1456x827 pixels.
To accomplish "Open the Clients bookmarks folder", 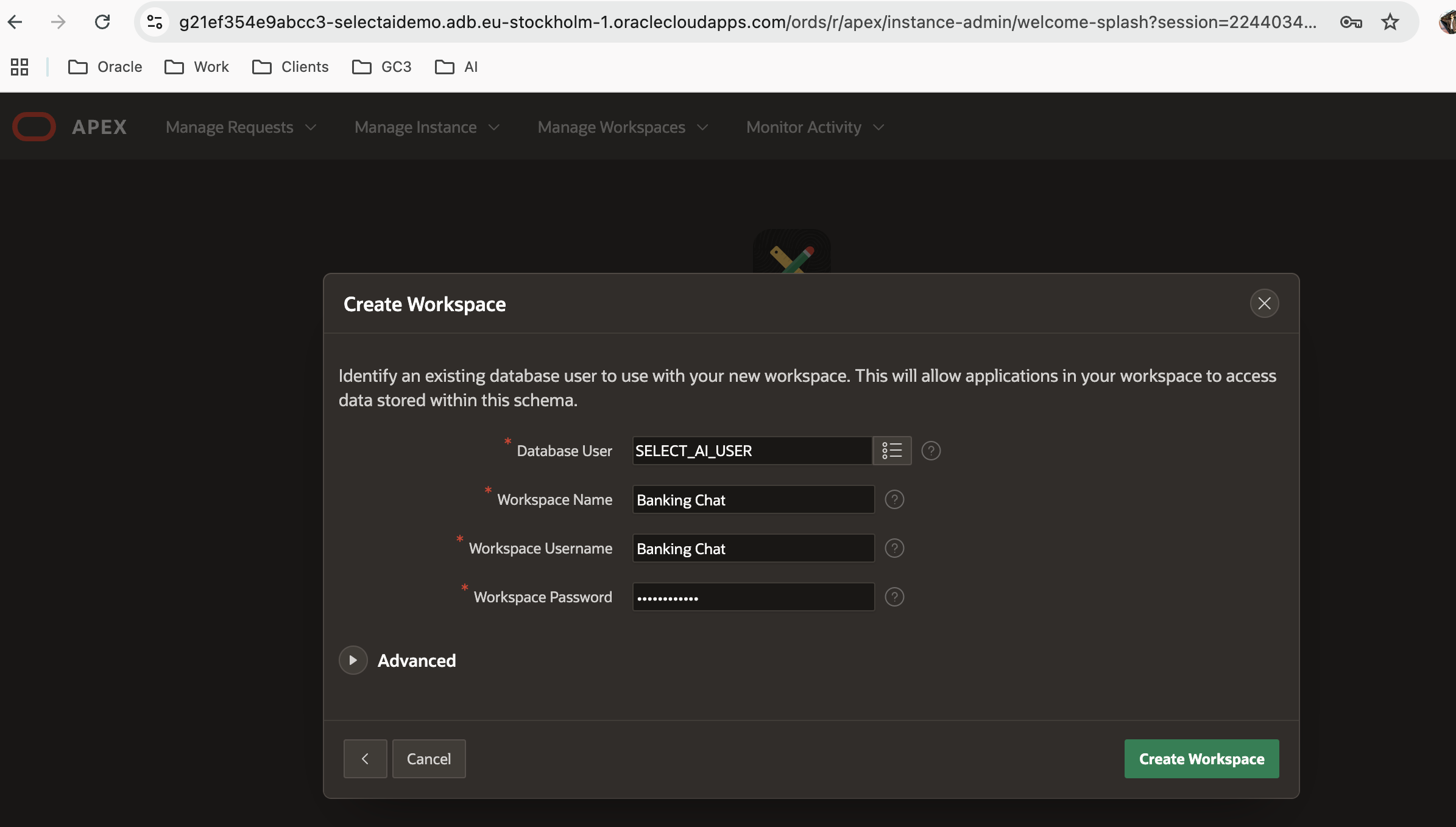I will [x=291, y=67].
